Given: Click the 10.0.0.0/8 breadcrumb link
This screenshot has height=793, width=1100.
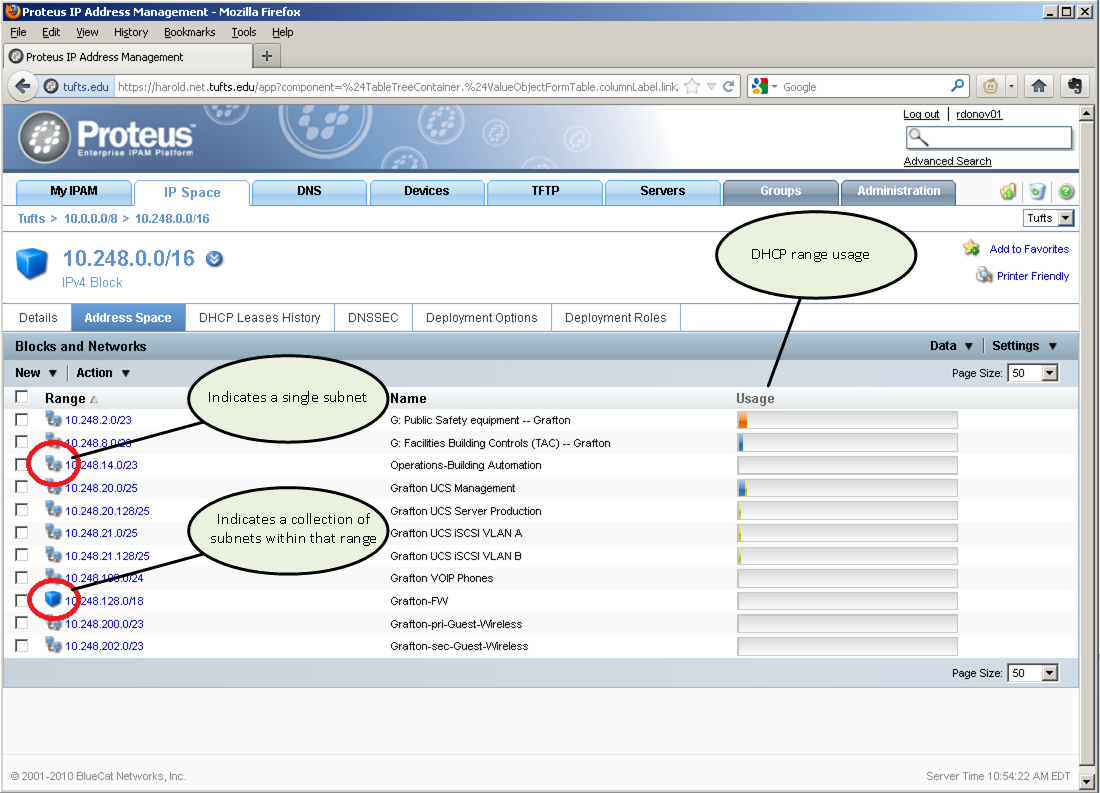Looking at the screenshot, I should coord(90,218).
